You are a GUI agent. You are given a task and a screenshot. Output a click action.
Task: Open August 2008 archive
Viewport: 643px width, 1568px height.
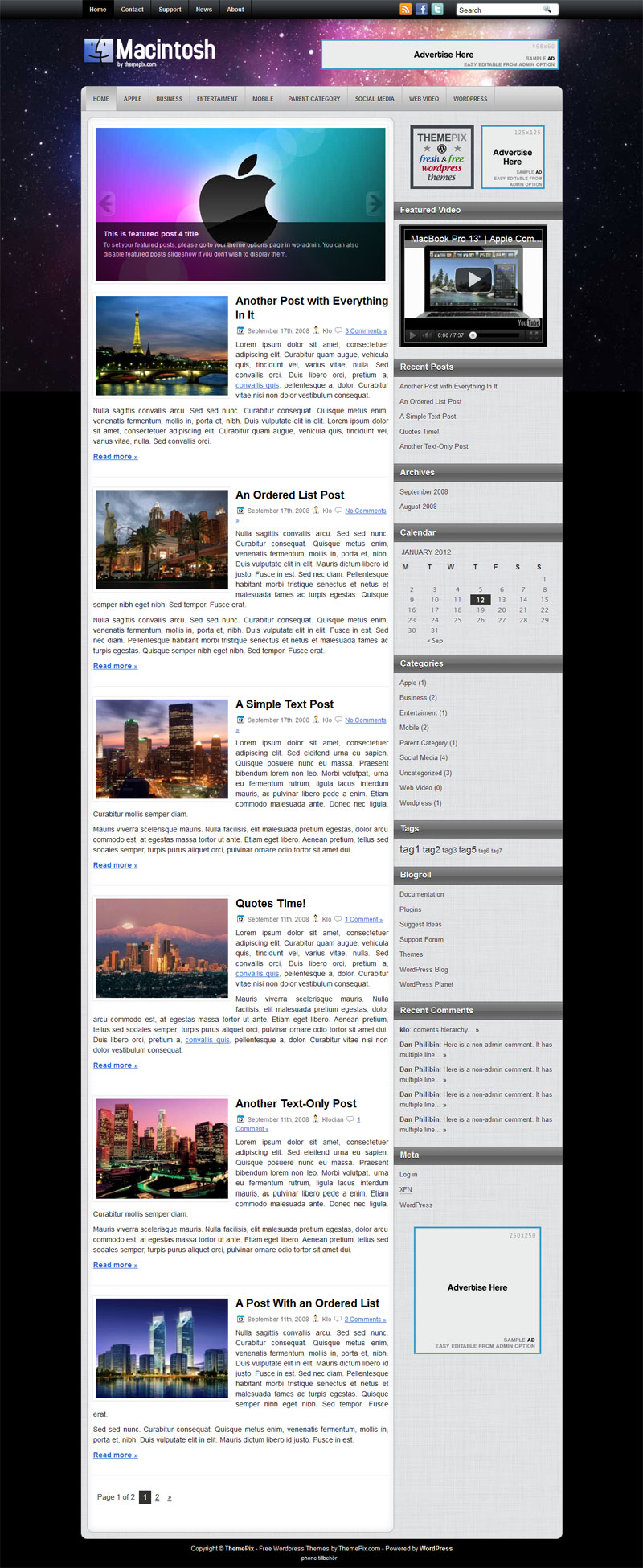click(x=418, y=507)
